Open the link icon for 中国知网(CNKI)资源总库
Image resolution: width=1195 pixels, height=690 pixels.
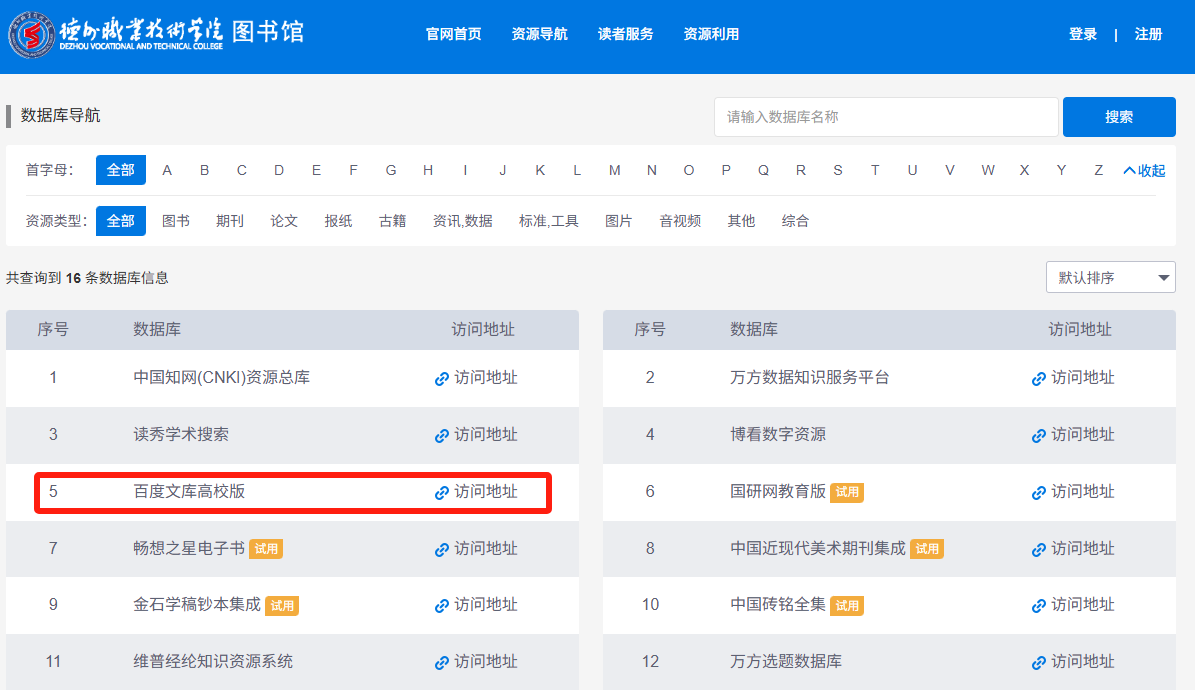[x=441, y=379]
